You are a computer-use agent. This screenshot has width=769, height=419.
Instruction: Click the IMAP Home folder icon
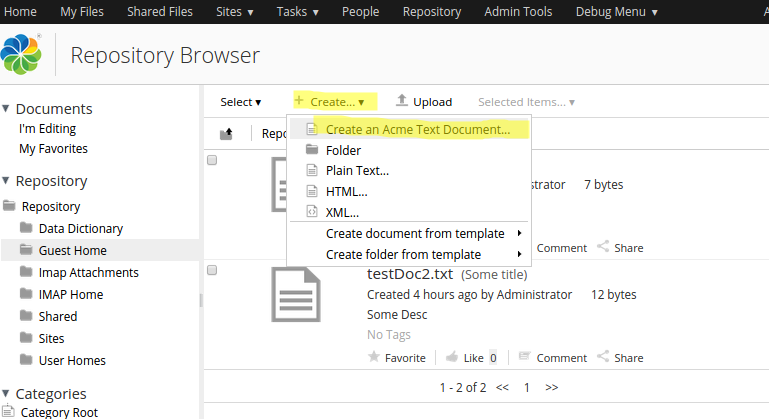tap(26, 293)
